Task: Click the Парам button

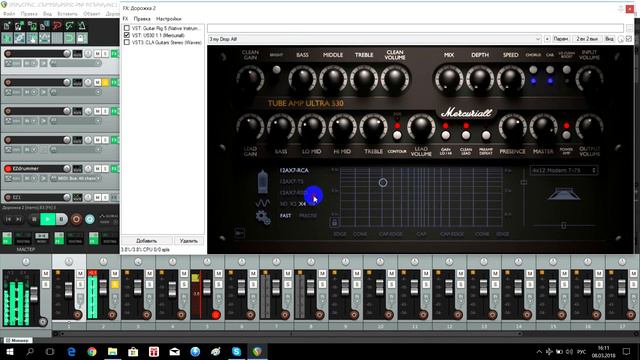Action: (x=561, y=39)
